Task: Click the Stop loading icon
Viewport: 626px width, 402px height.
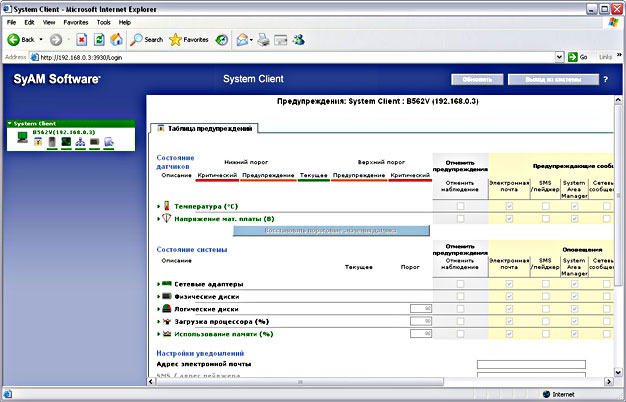Action: 81,39
